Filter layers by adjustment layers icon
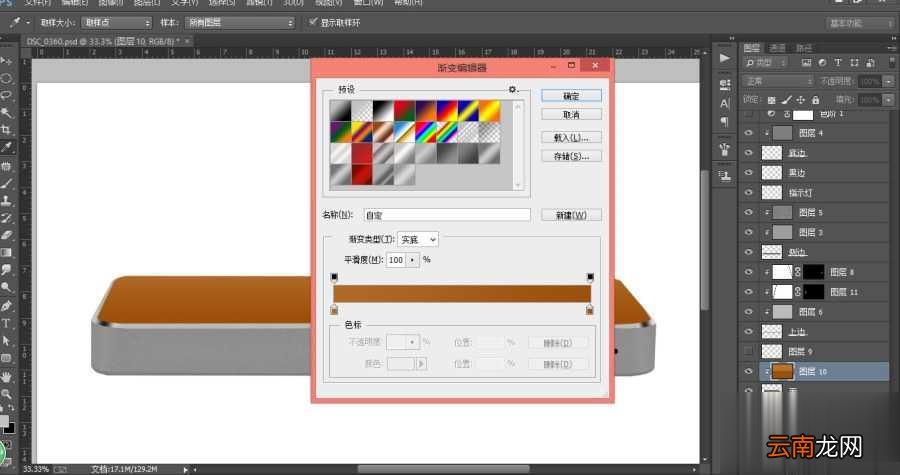The image size is (900, 475). [x=822, y=63]
